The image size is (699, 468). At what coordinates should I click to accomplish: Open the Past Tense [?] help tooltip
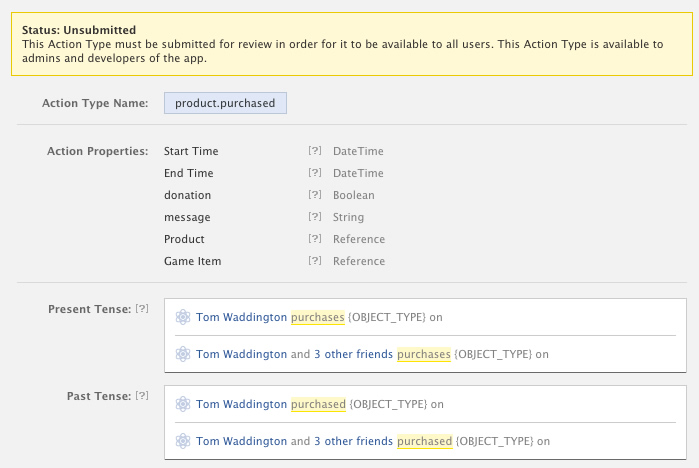[x=142, y=396]
